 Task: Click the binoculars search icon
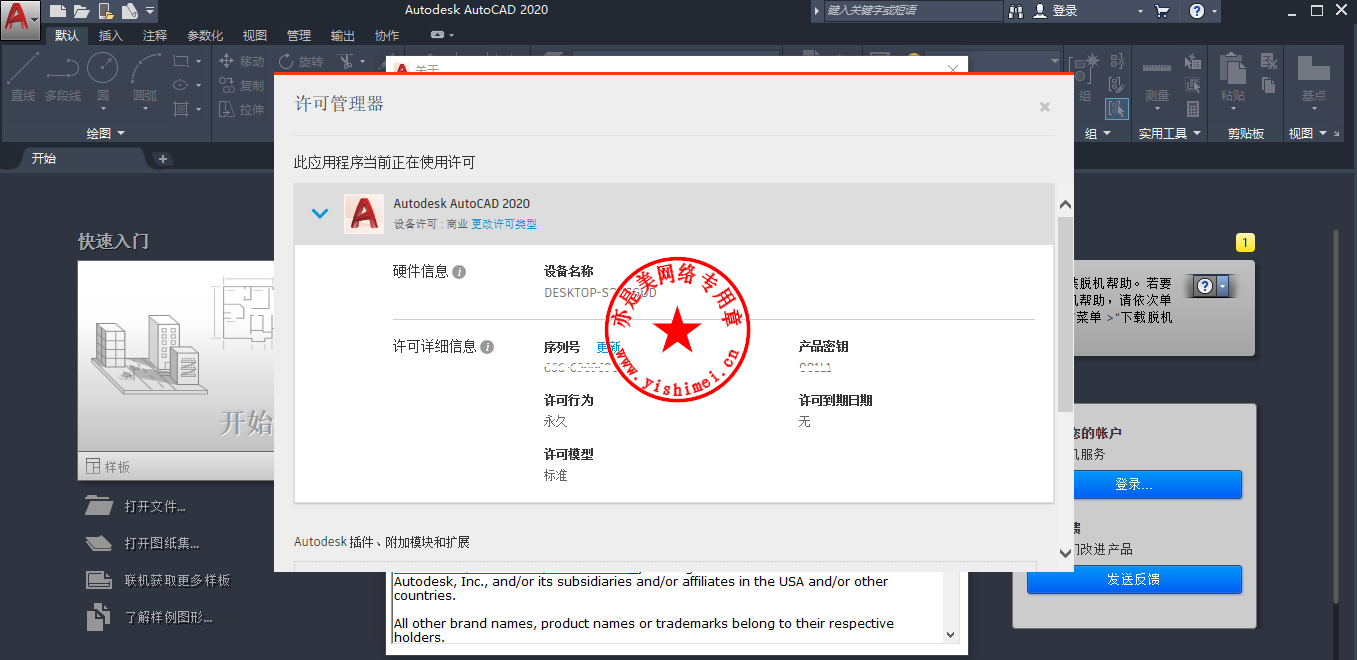[x=1017, y=11]
